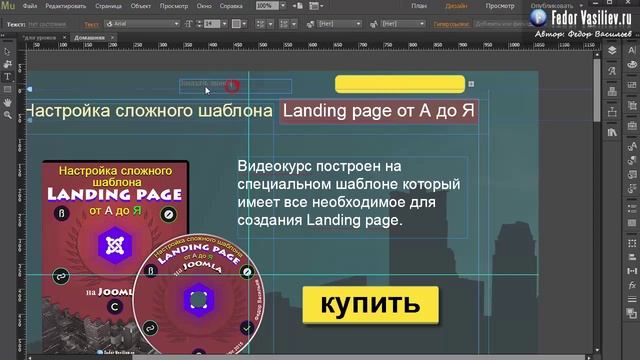The width and height of the screenshot is (640, 360).
Task: Switch to the Домашняя document tab
Action: click(x=89, y=38)
